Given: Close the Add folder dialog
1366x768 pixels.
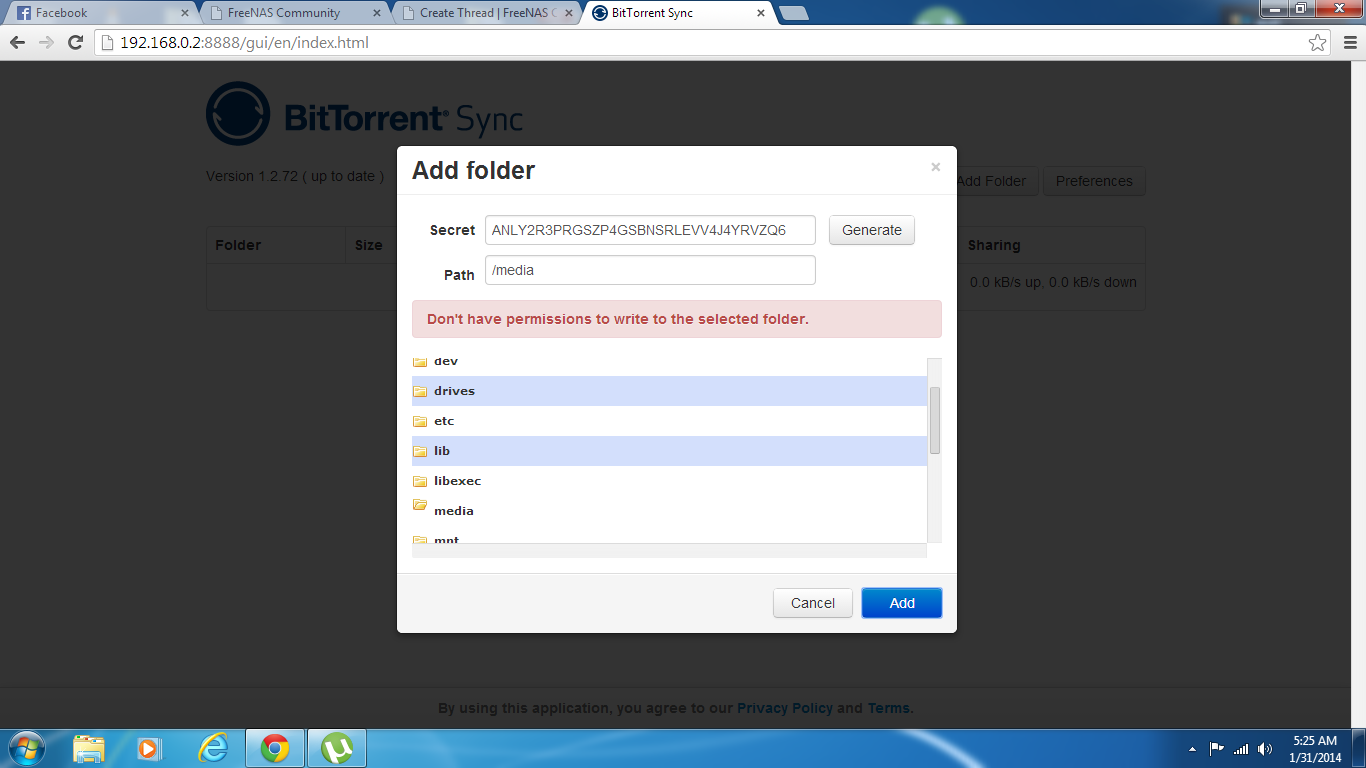Looking at the screenshot, I should [x=935, y=167].
